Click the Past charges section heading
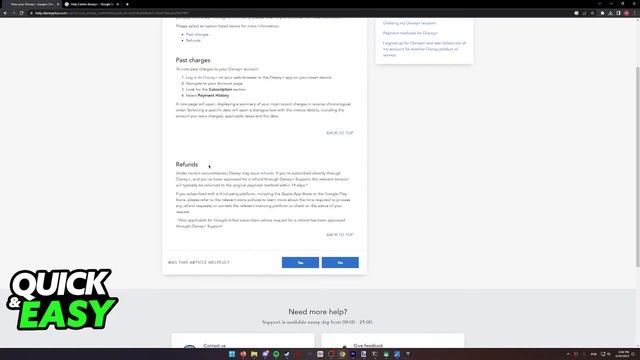Screen dimensions: 640x360 point(193,60)
